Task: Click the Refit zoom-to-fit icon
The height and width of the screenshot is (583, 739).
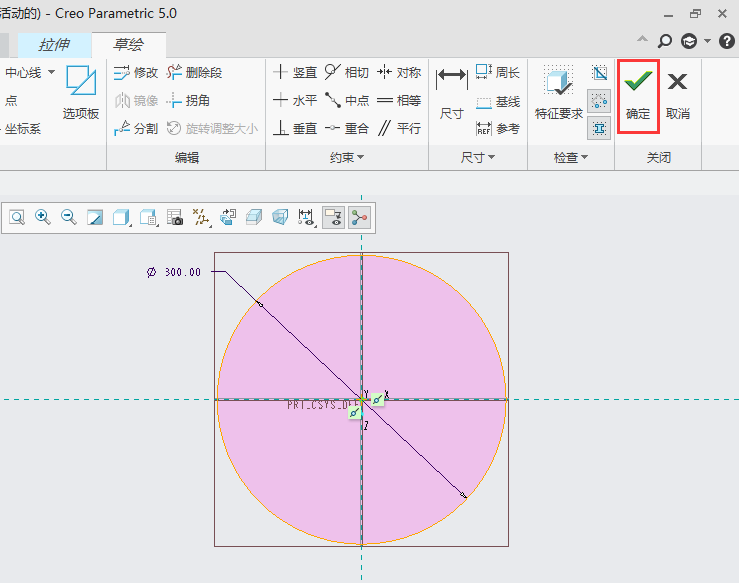Action: (x=17, y=217)
